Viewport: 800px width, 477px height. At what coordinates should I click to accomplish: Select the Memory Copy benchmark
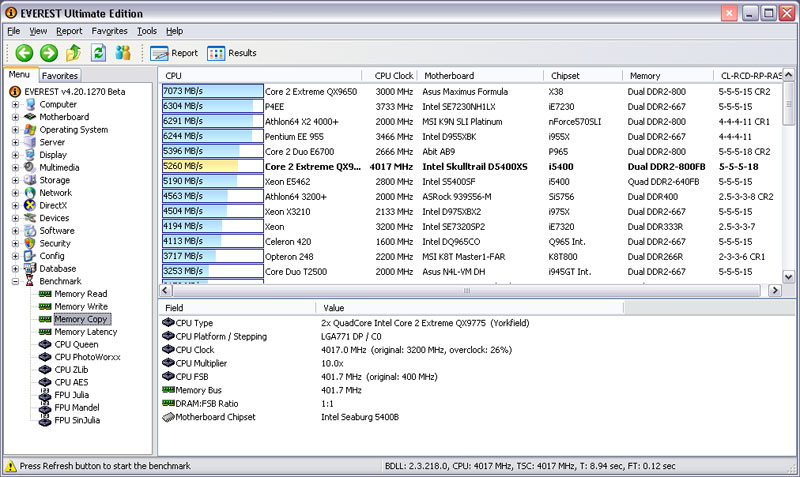tap(81, 319)
